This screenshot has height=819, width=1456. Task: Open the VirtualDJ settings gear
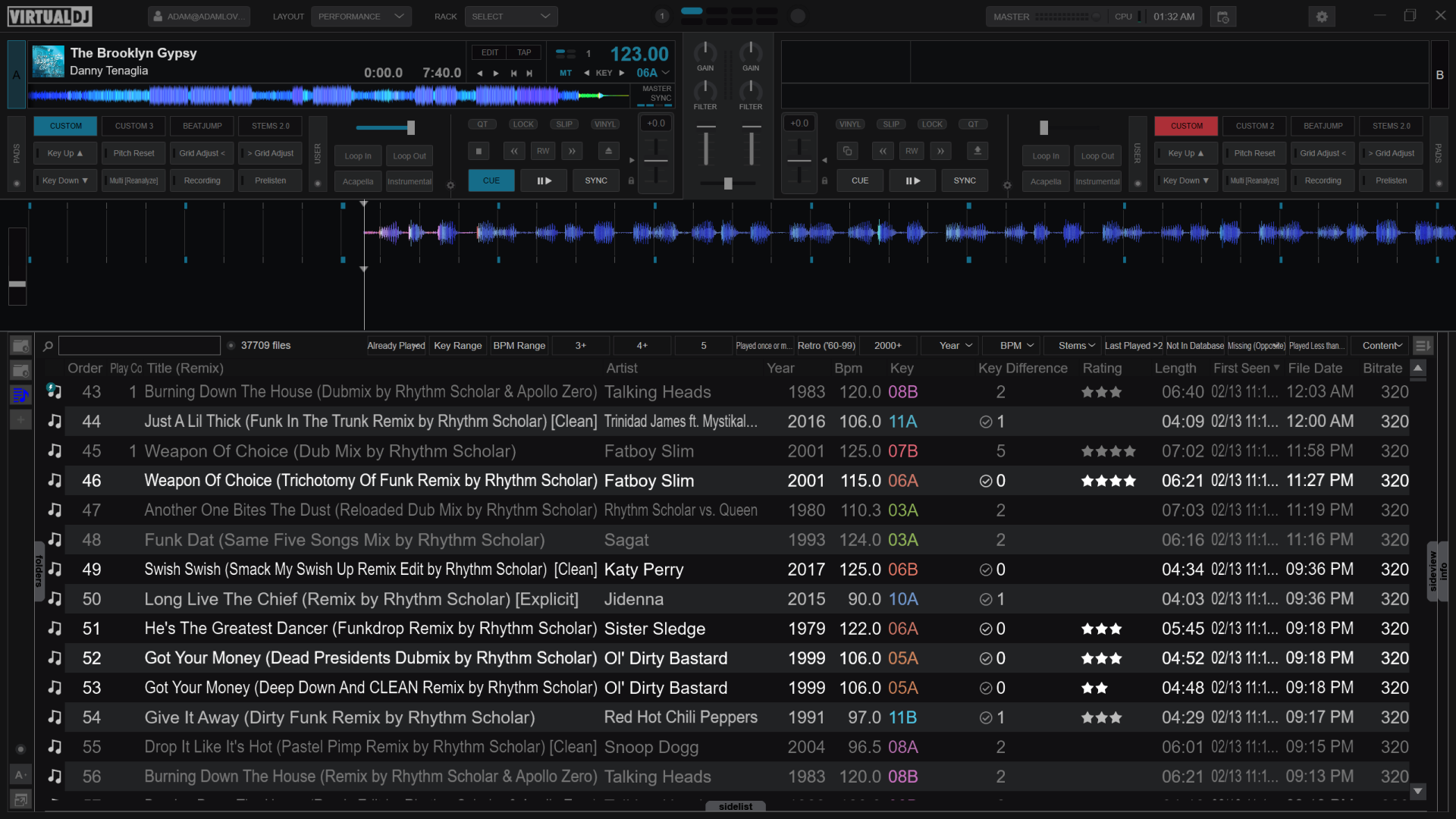[x=1322, y=17]
